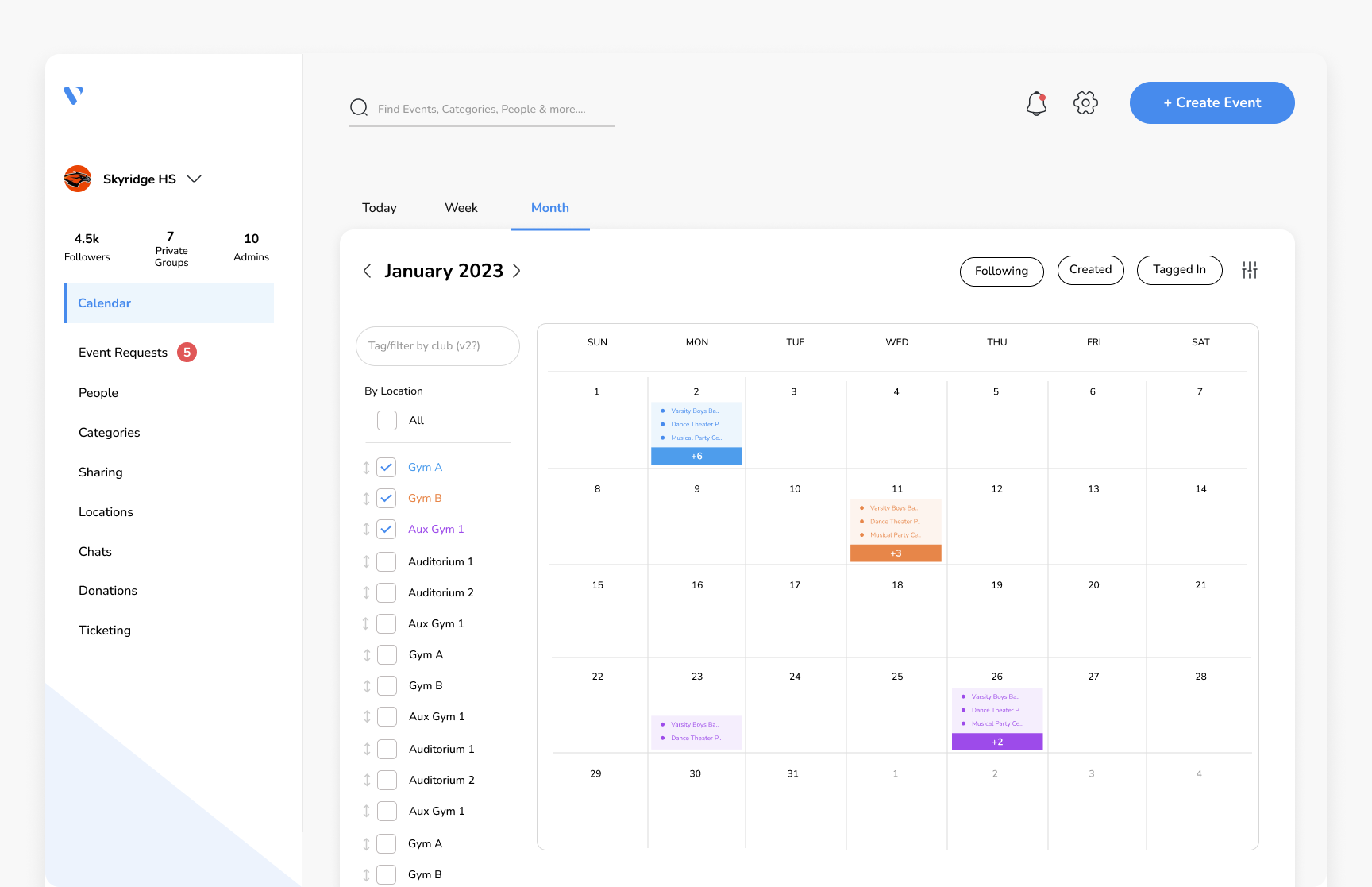Image resolution: width=1372 pixels, height=887 pixels.
Task: Go to previous month with left chevron
Action: (367, 271)
